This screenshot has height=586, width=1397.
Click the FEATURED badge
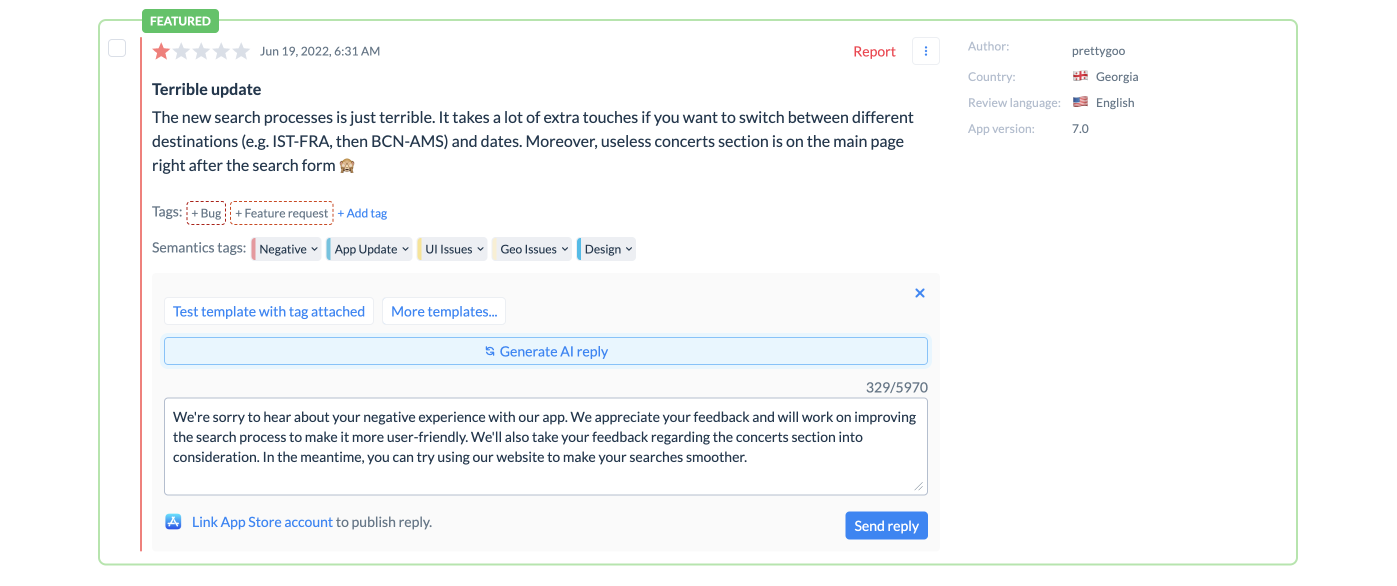tap(180, 20)
